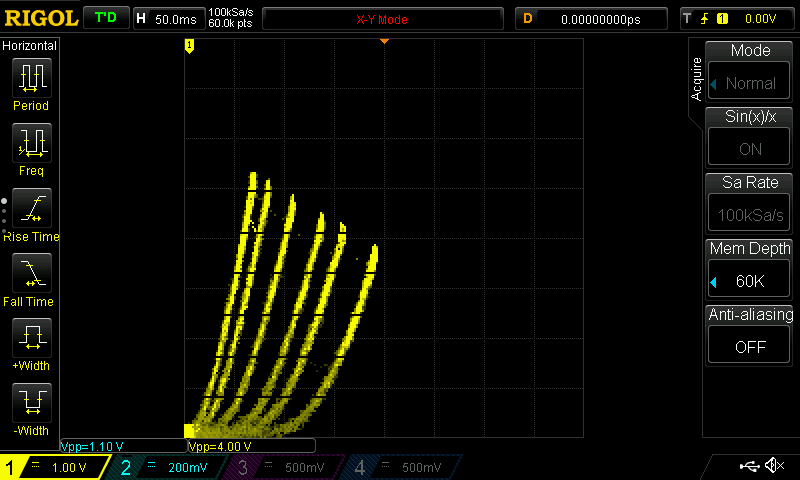800x480 pixels.
Task: Select the Fall Time measurement icon
Action: pyautogui.click(x=32, y=273)
